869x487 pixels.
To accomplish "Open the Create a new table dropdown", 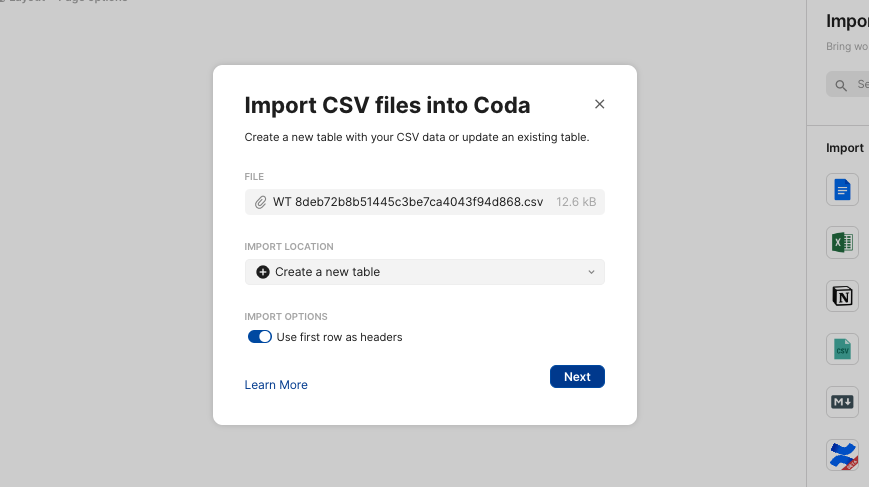I will (425, 272).
